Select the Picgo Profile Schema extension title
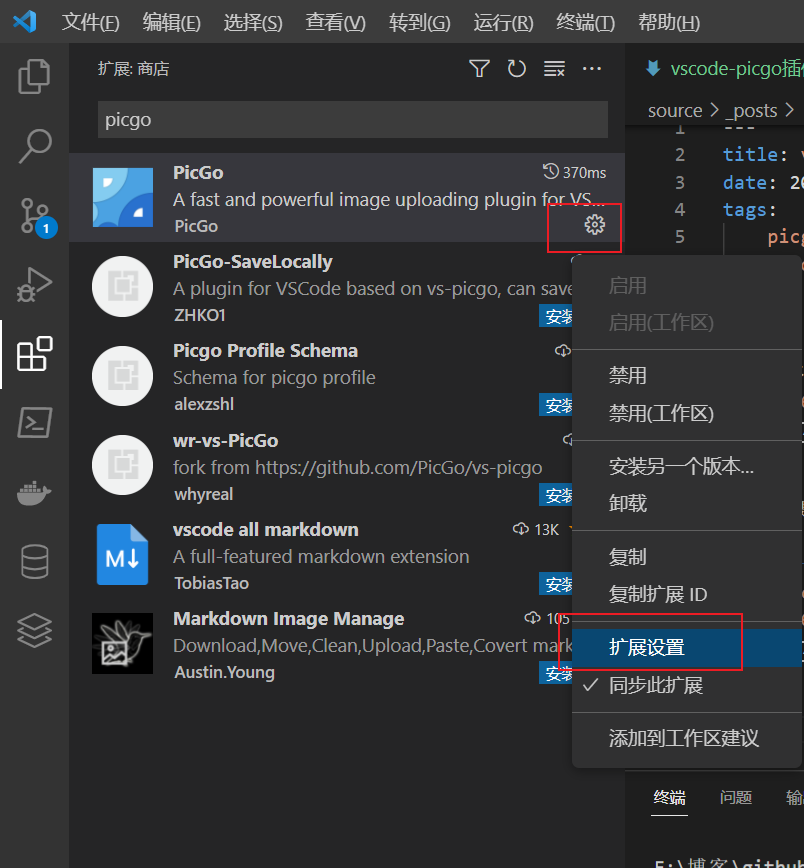This screenshot has height=868, width=804. pos(265,351)
